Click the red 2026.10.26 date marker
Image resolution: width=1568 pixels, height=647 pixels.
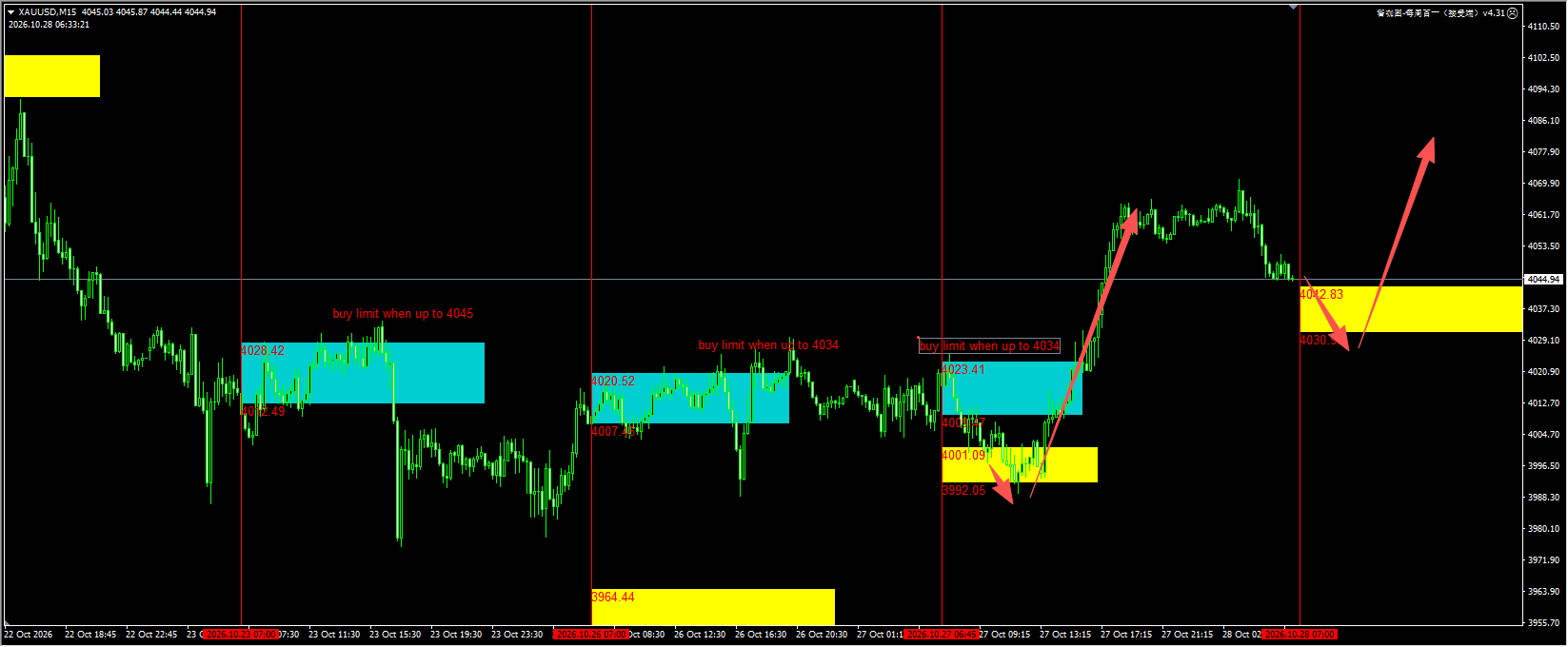pyautogui.click(x=591, y=634)
